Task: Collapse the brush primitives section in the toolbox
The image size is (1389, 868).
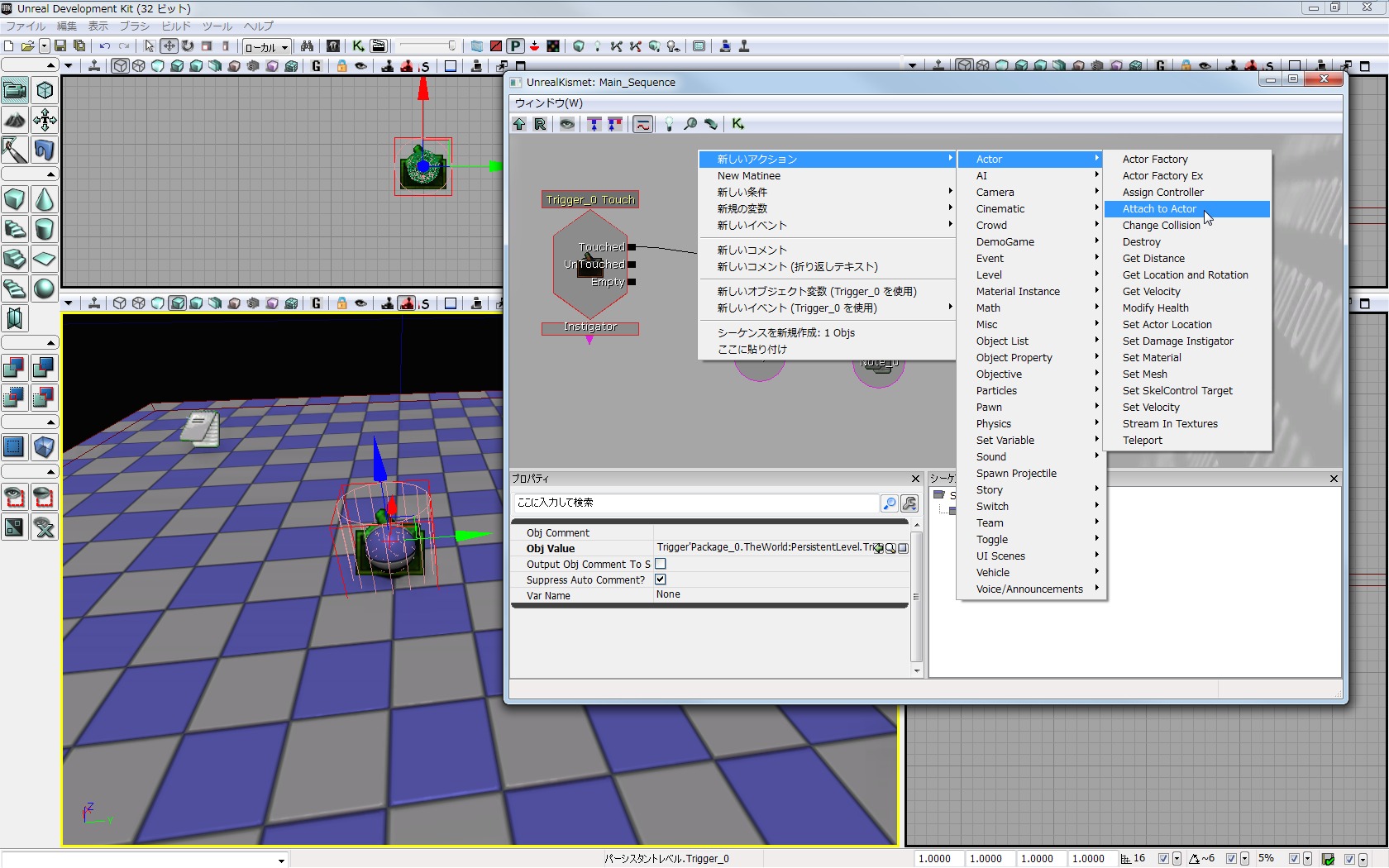Action: coord(50,174)
